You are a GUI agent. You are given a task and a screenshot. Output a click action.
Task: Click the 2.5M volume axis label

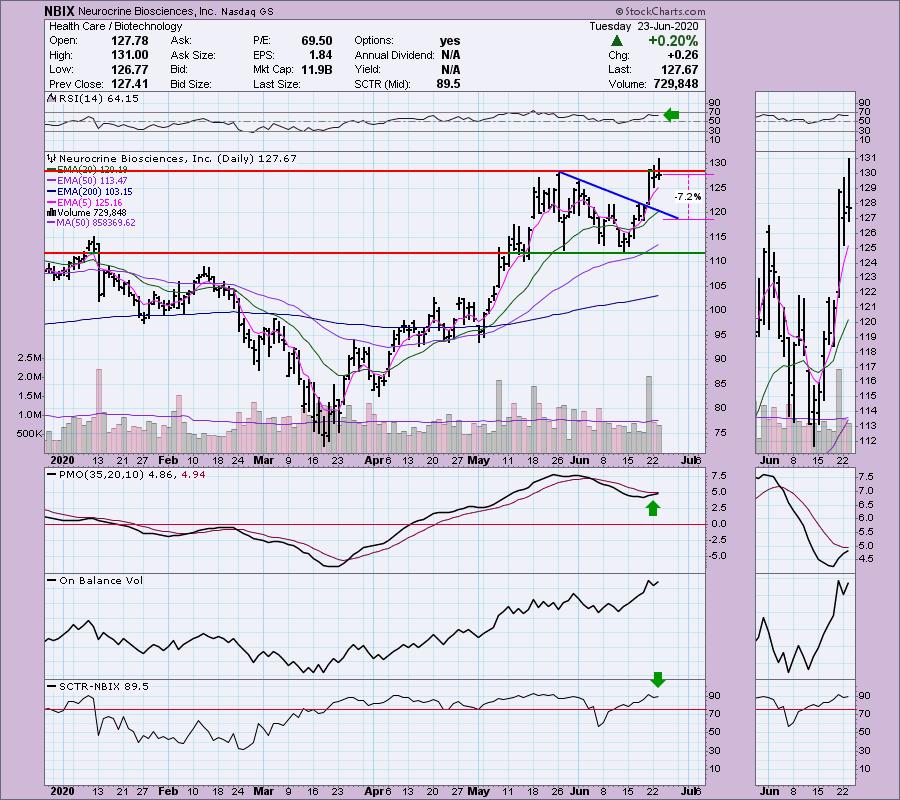point(29,358)
